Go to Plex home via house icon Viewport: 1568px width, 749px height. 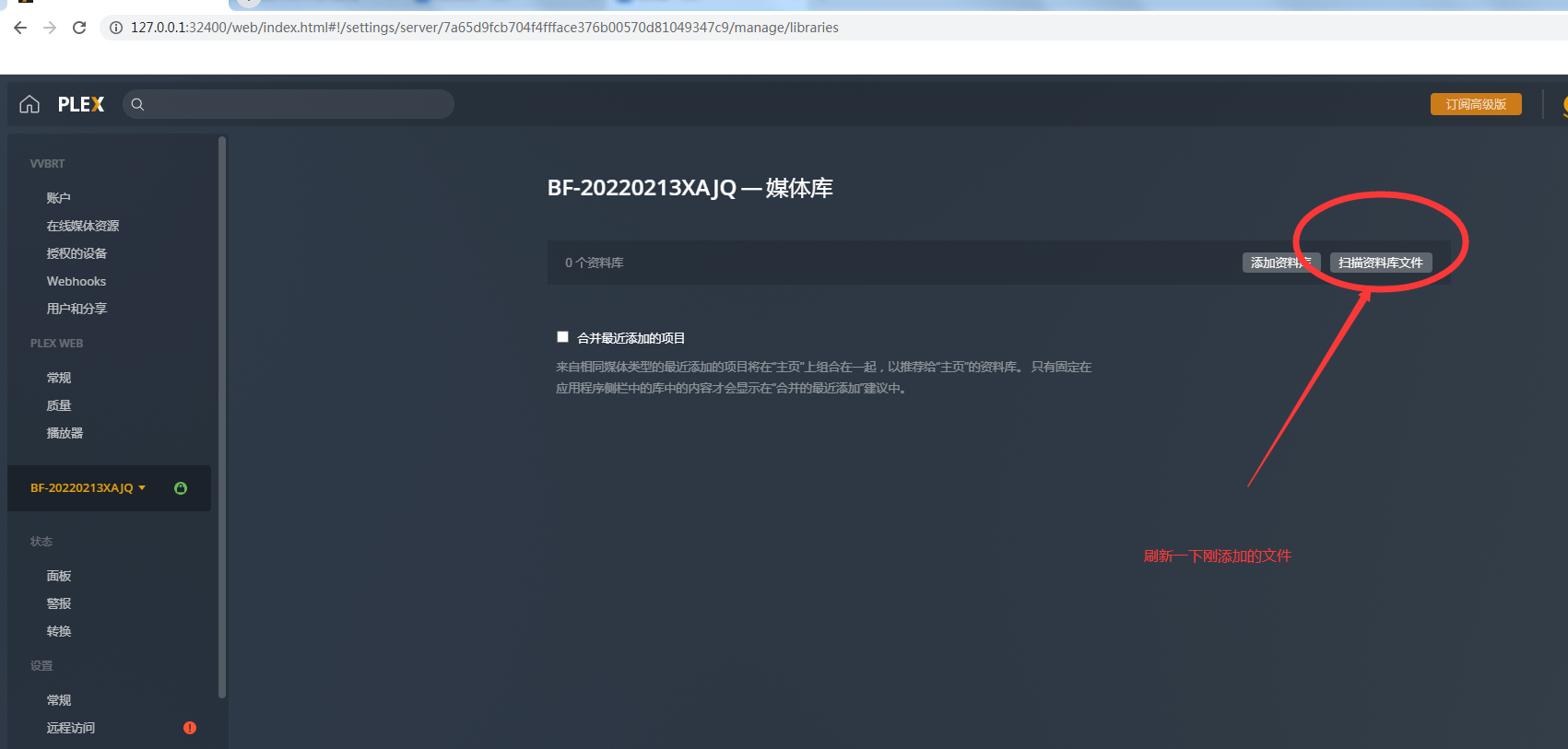[29, 104]
